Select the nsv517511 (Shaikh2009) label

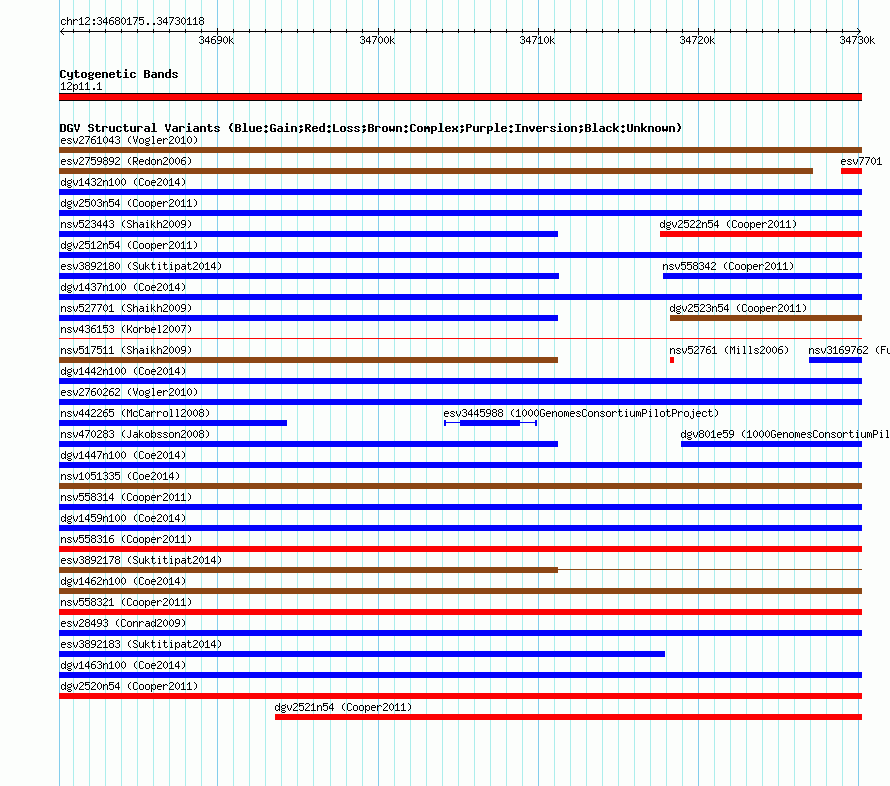coord(126,350)
